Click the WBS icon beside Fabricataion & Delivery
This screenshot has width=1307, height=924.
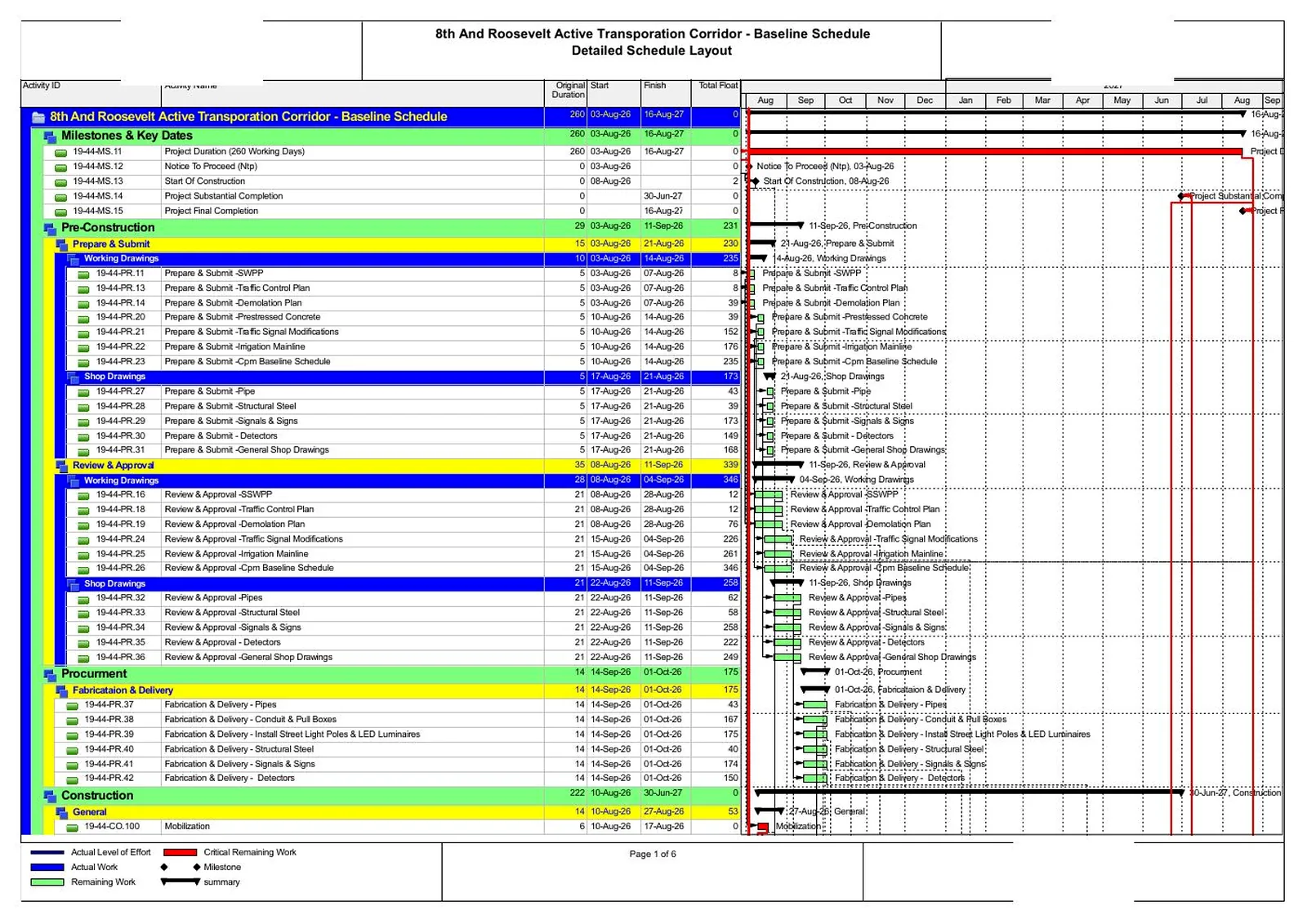point(61,691)
